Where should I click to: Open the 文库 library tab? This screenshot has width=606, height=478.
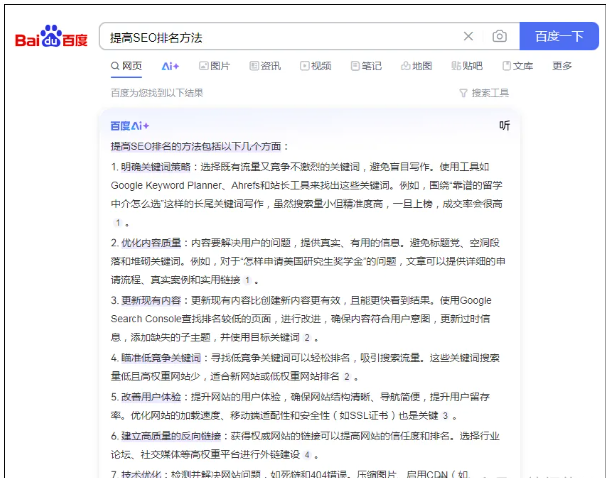(x=517, y=66)
